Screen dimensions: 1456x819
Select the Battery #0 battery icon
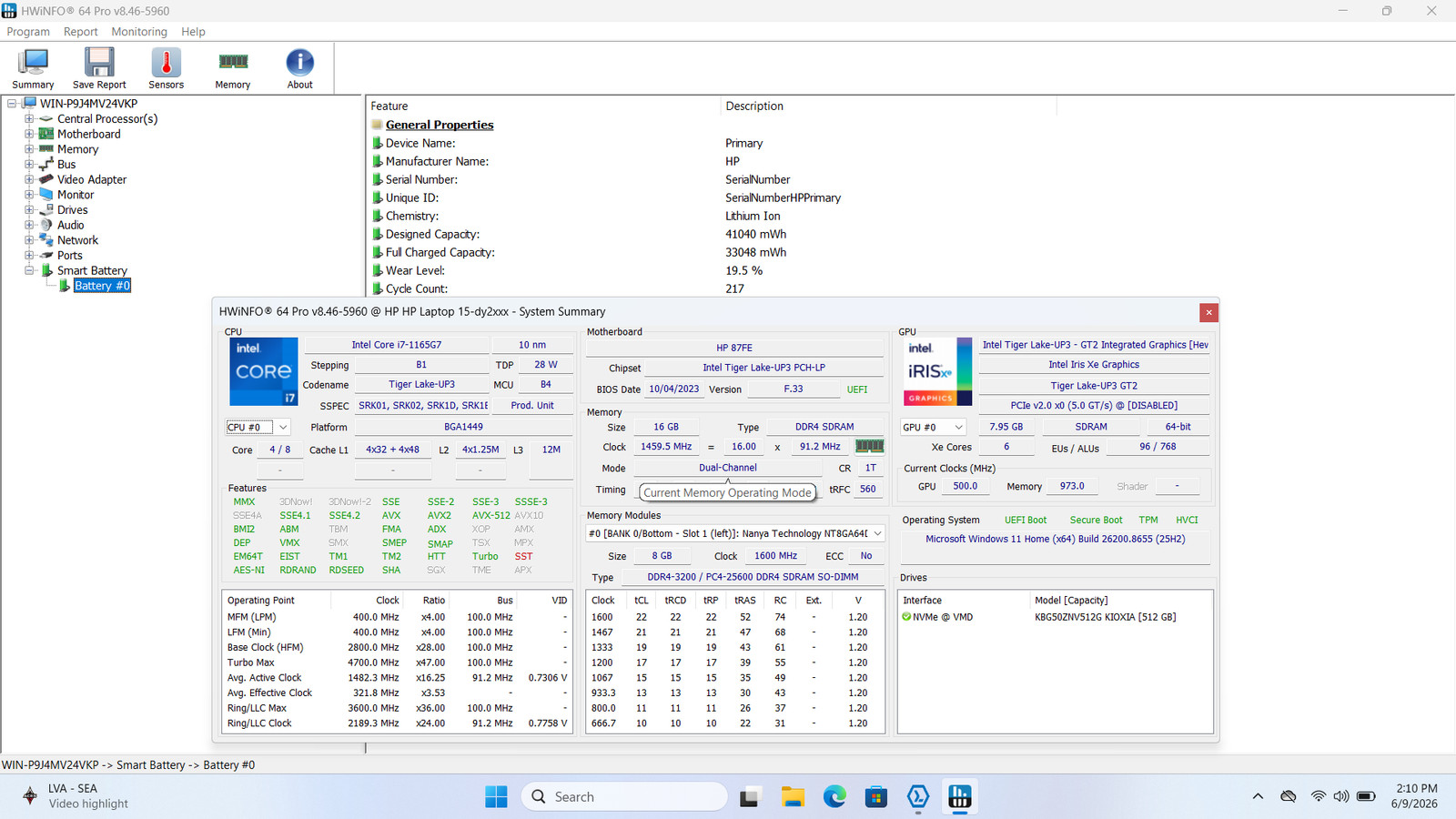pyautogui.click(x=65, y=286)
